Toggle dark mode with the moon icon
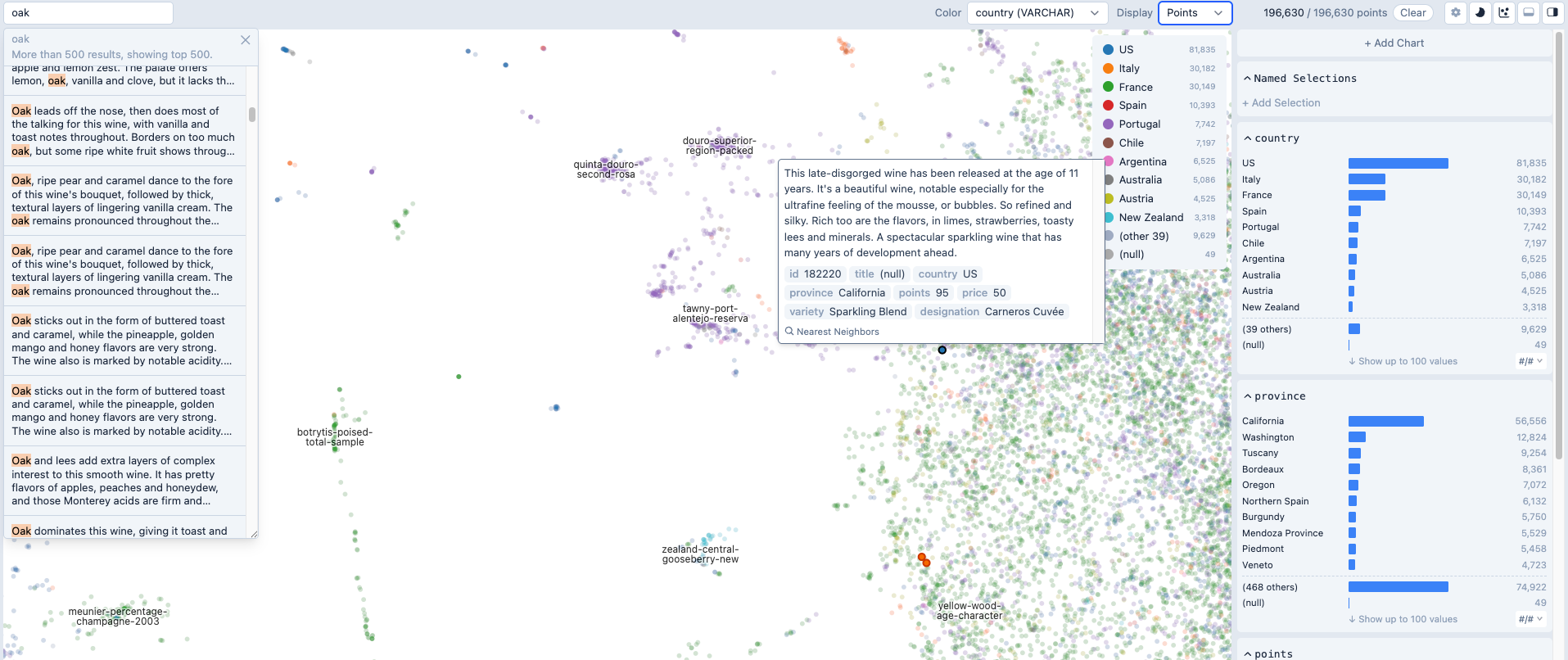Viewport: 1568px width, 660px height. 1480,12
